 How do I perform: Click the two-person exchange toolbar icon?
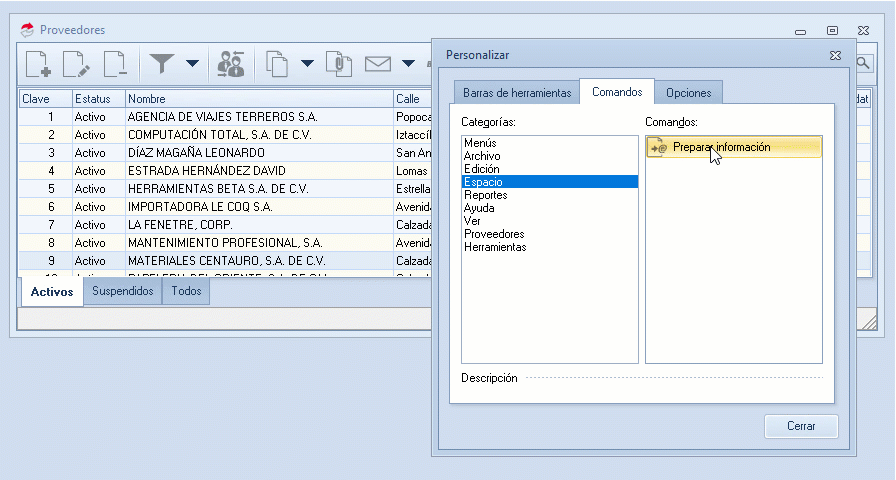click(232, 65)
